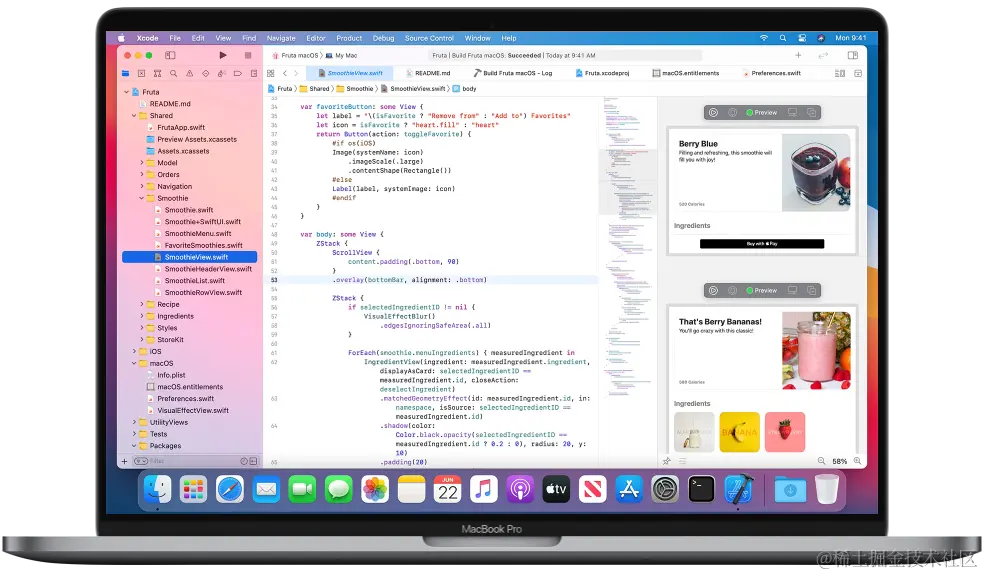Open the Test navigator diamond icon
Image resolution: width=984 pixels, height=576 pixels.
pos(206,73)
